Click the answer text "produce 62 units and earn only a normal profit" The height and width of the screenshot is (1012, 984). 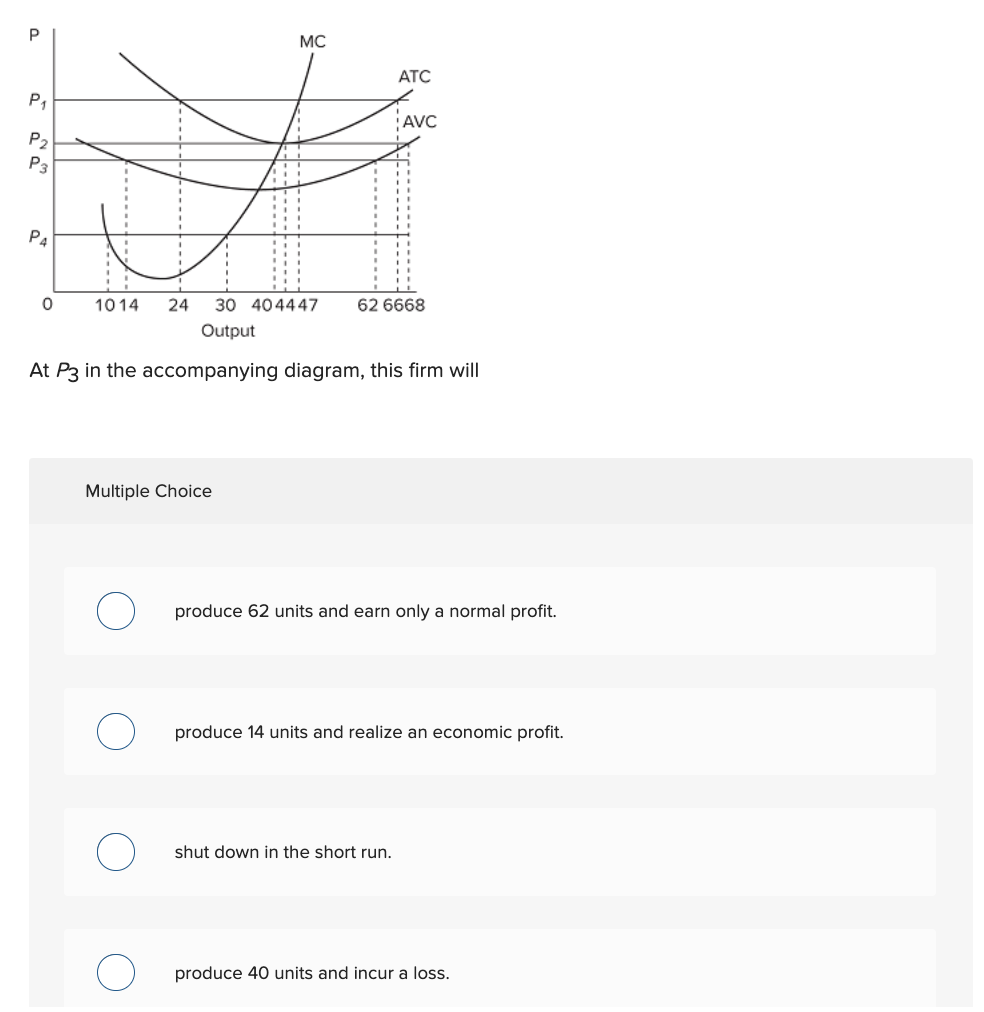(363, 610)
